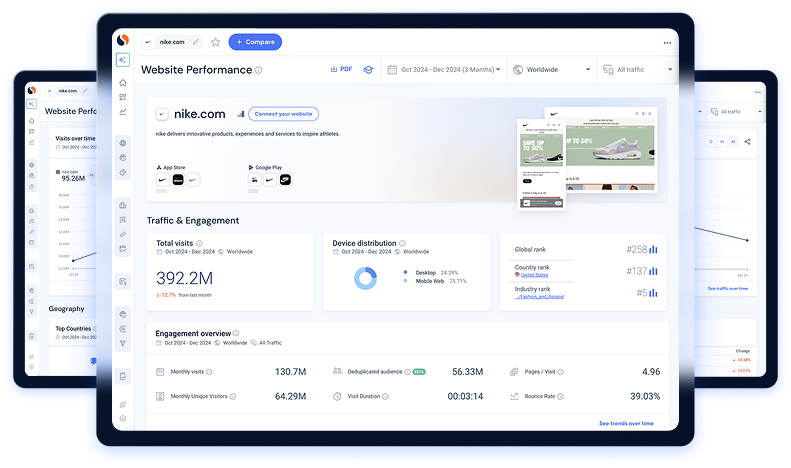
Task: Click the signal bars icon next to nike.com heading
Action: 241,114
